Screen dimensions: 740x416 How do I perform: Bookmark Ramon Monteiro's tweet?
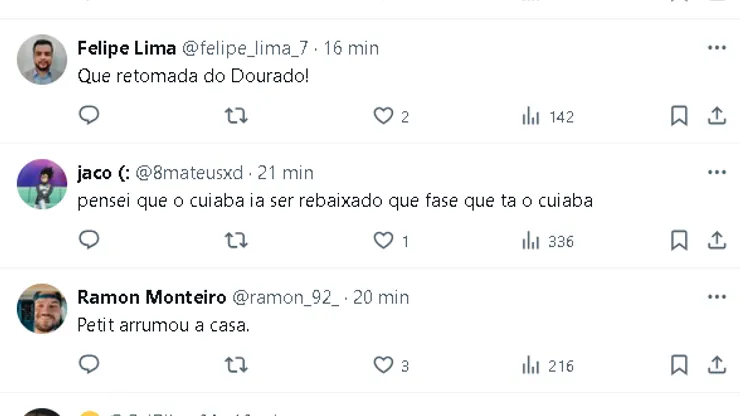679,365
